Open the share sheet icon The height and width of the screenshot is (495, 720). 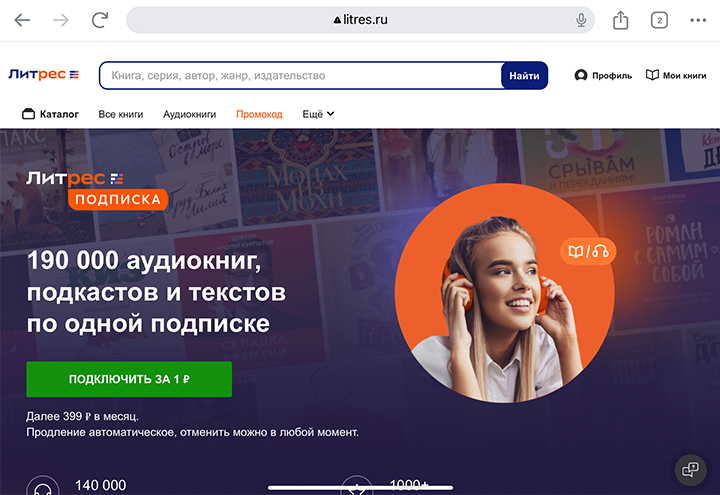(x=620, y=20)
